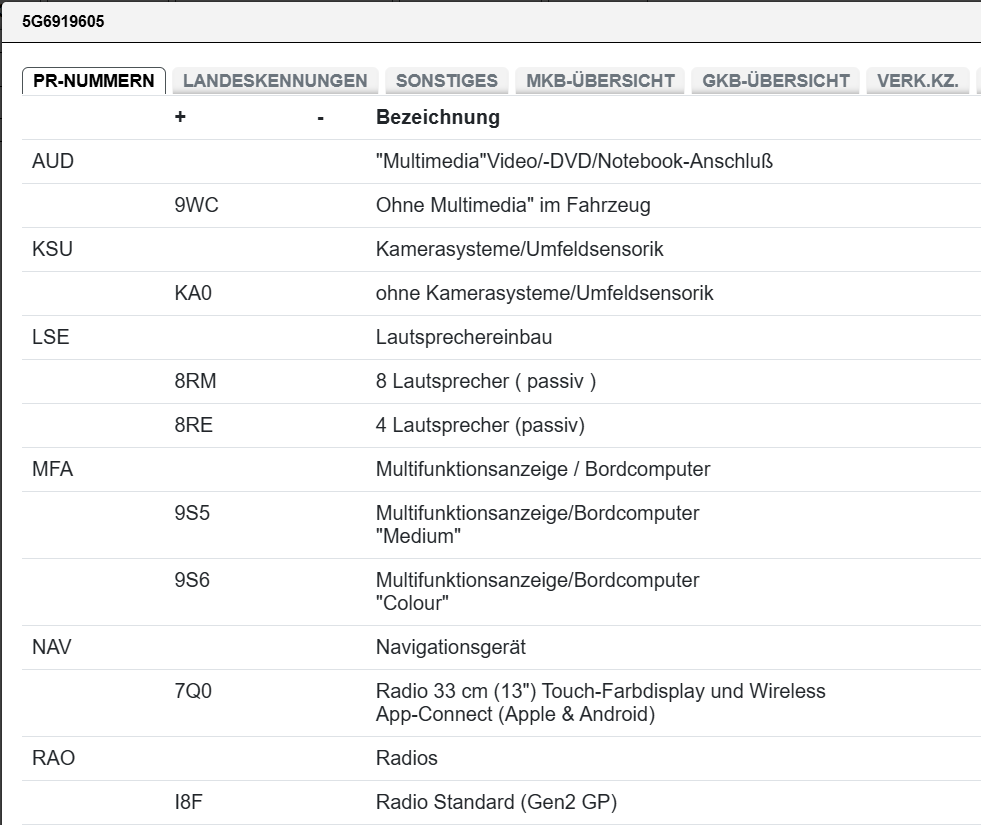Select the 9S6 "Colour" display entry
The height and width of the screenshot is (825, 981).
tap(192, 581)
